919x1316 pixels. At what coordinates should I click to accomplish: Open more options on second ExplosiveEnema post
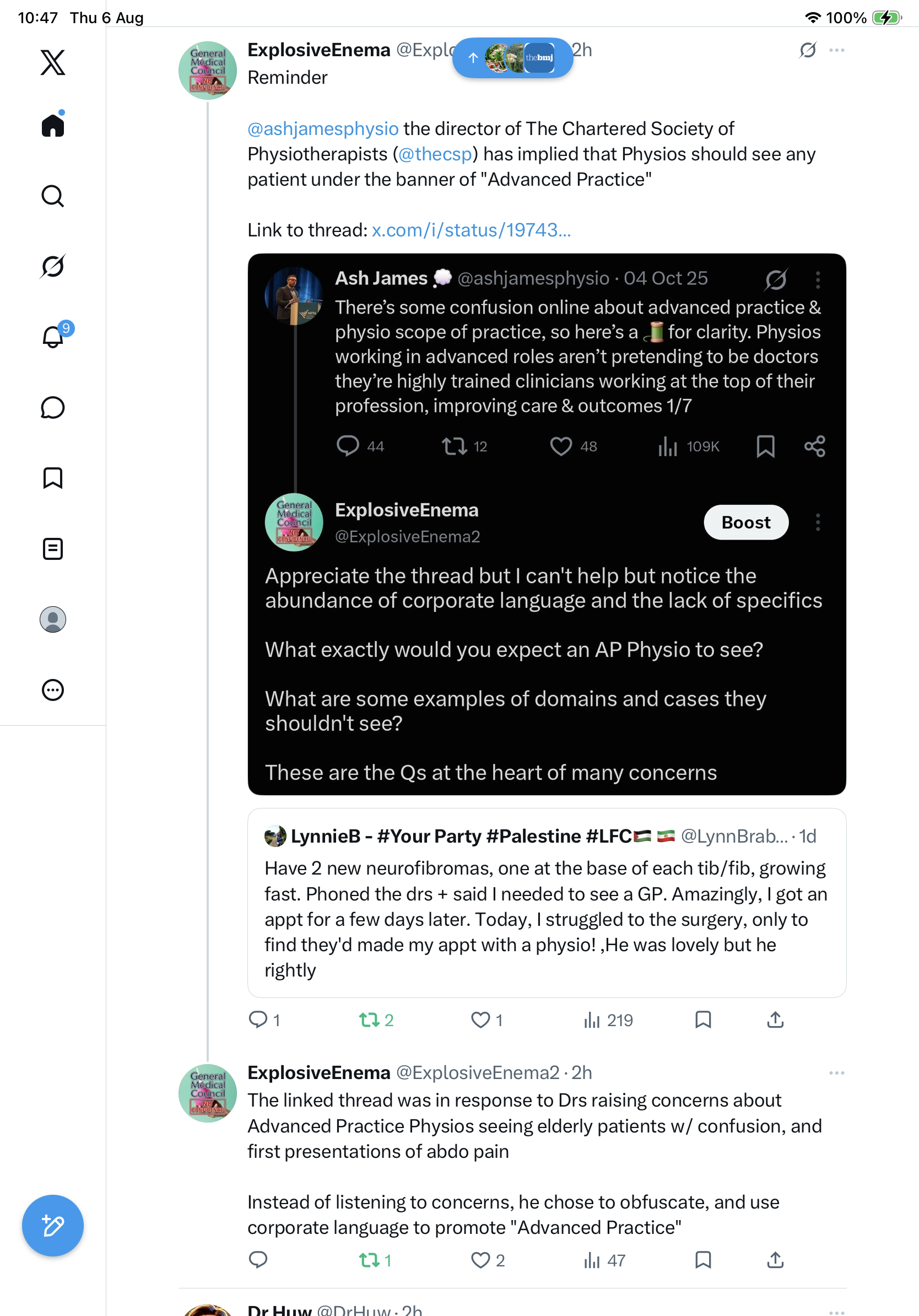(x=836, y=1072)
